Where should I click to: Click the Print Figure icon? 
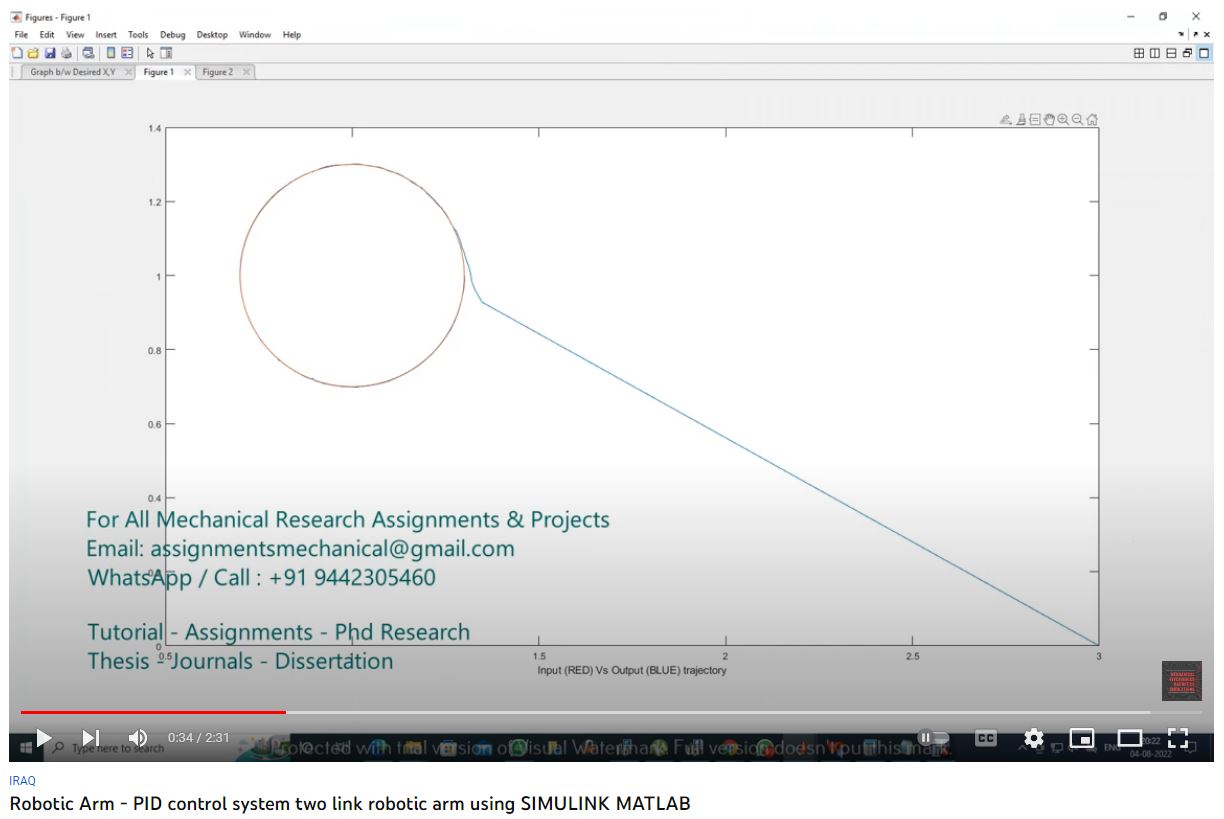pyautogui.click(x=66, y=53)
